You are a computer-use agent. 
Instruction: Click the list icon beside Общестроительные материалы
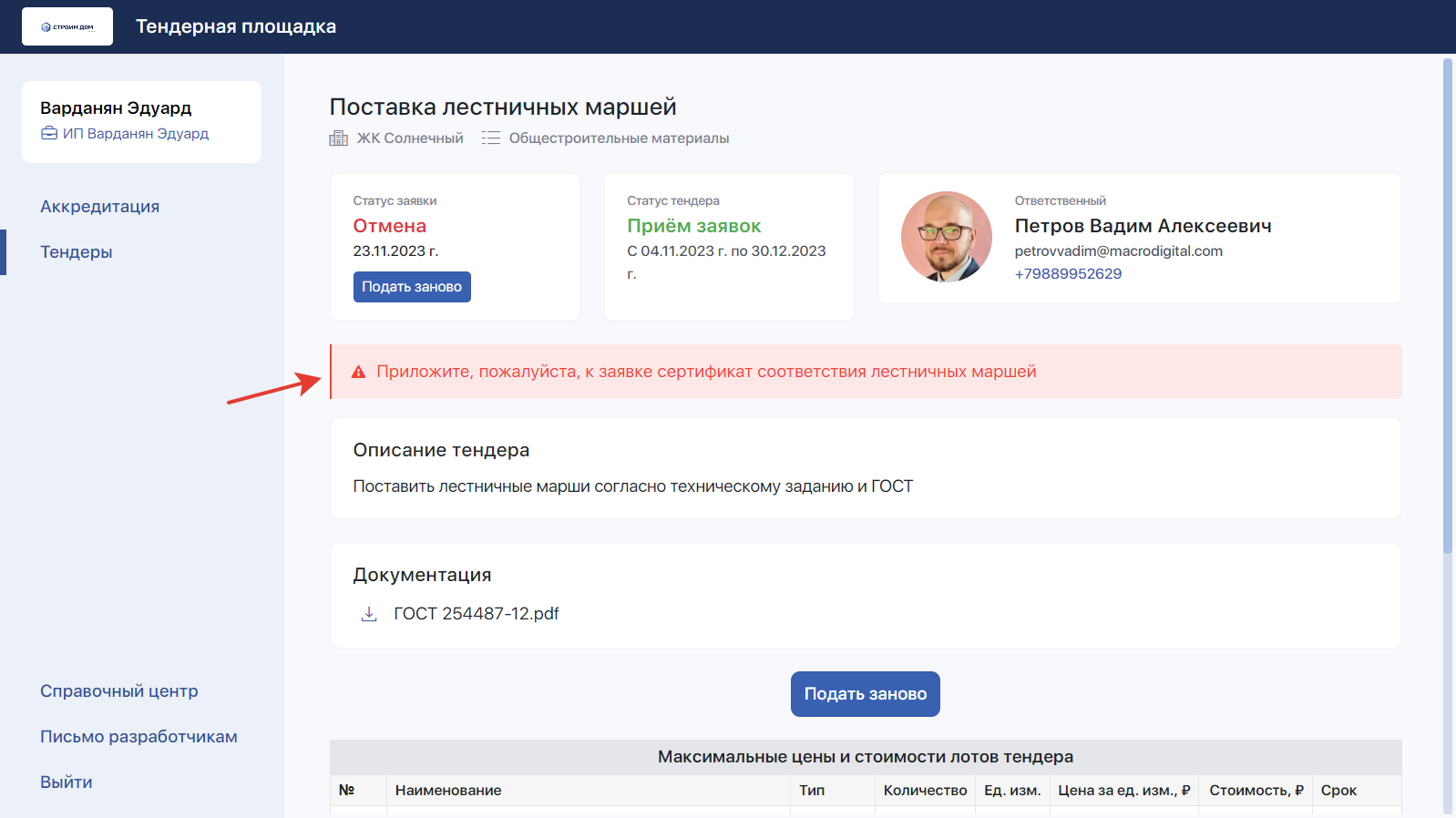click(491, 138)
